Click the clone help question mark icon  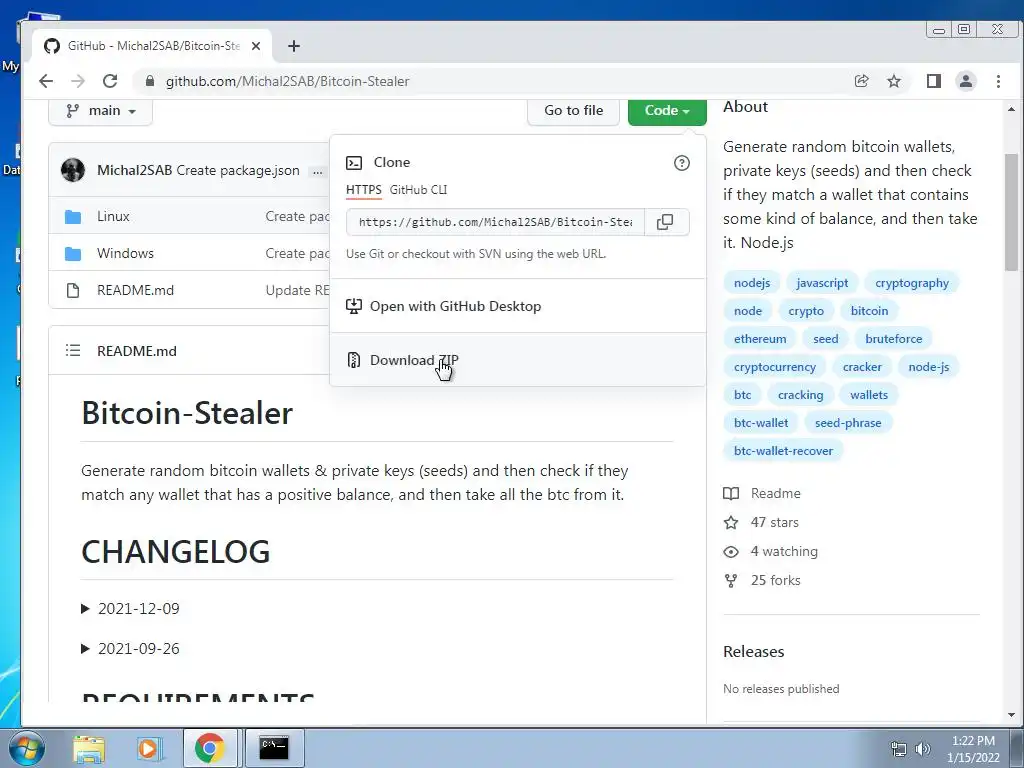click(681, 163)
